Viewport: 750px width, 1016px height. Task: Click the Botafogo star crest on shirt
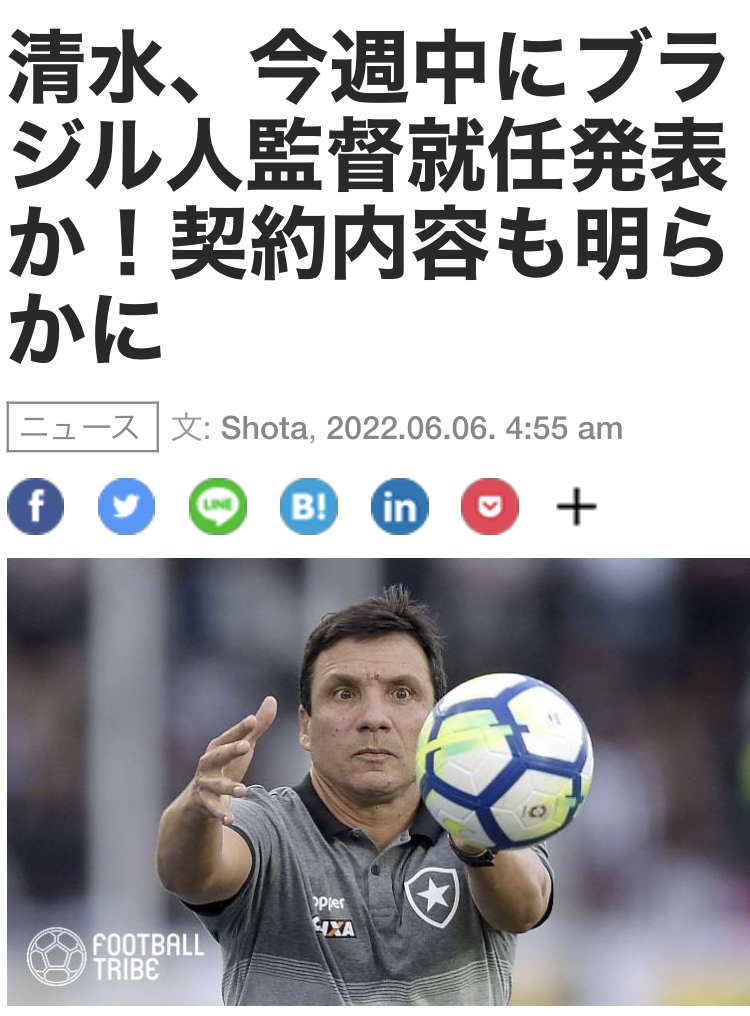[432, 897]
